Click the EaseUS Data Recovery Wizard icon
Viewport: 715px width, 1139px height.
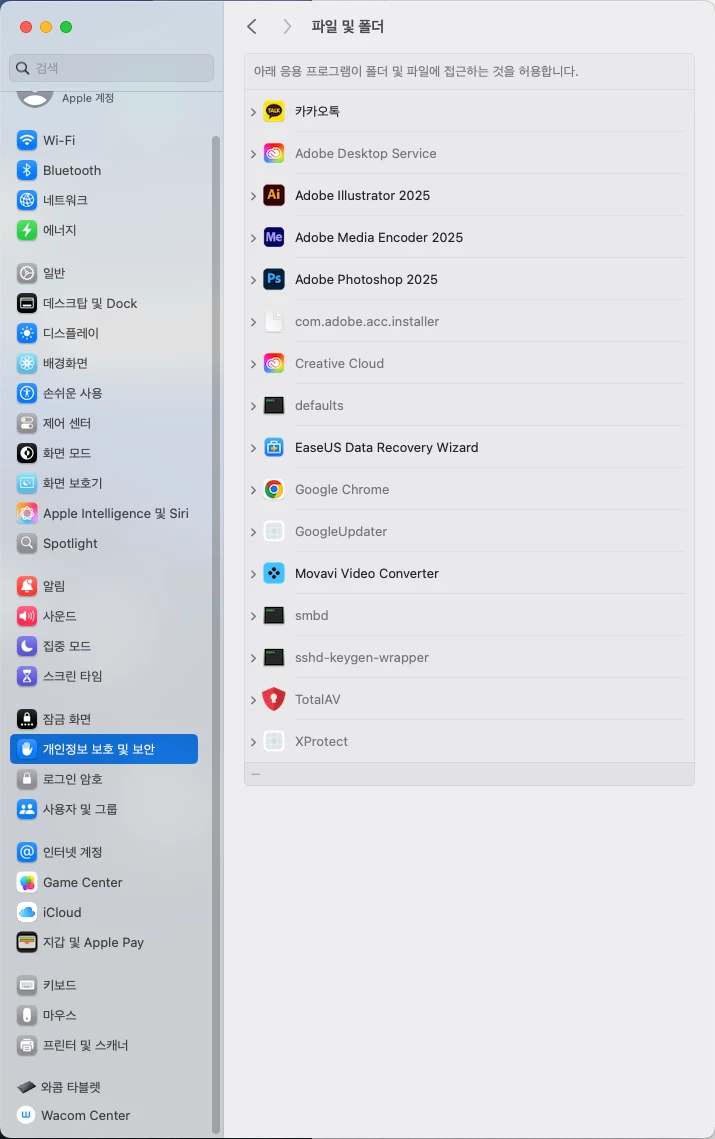coord(274,447)
